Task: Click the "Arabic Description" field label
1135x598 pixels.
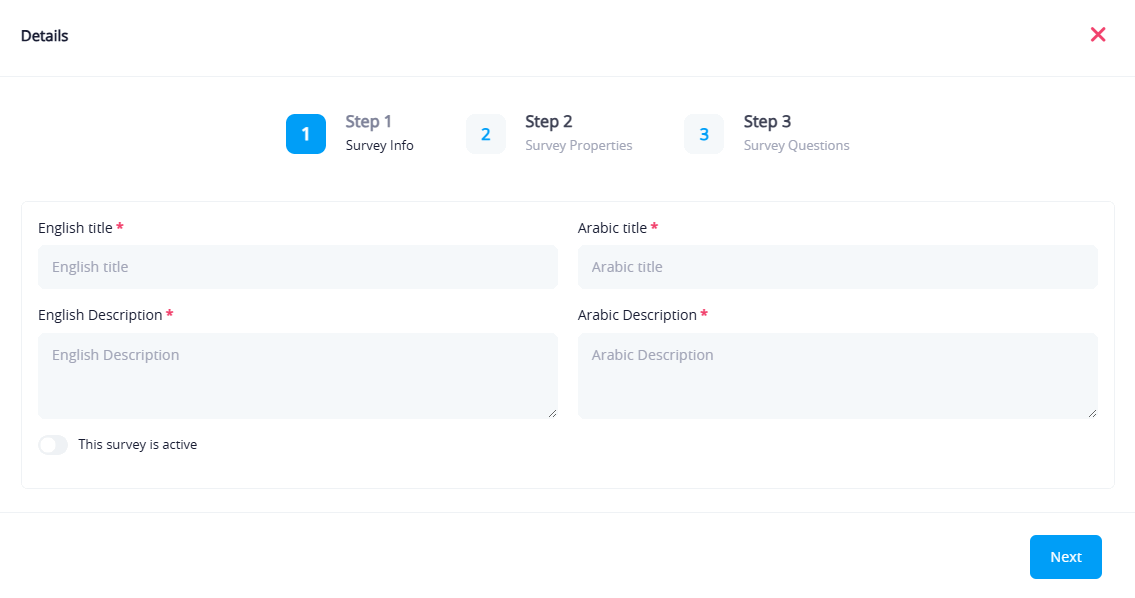Action: click(637, 315)
